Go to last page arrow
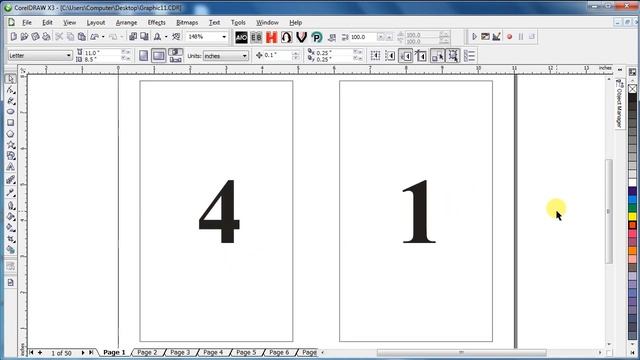 tap(91, 352)
